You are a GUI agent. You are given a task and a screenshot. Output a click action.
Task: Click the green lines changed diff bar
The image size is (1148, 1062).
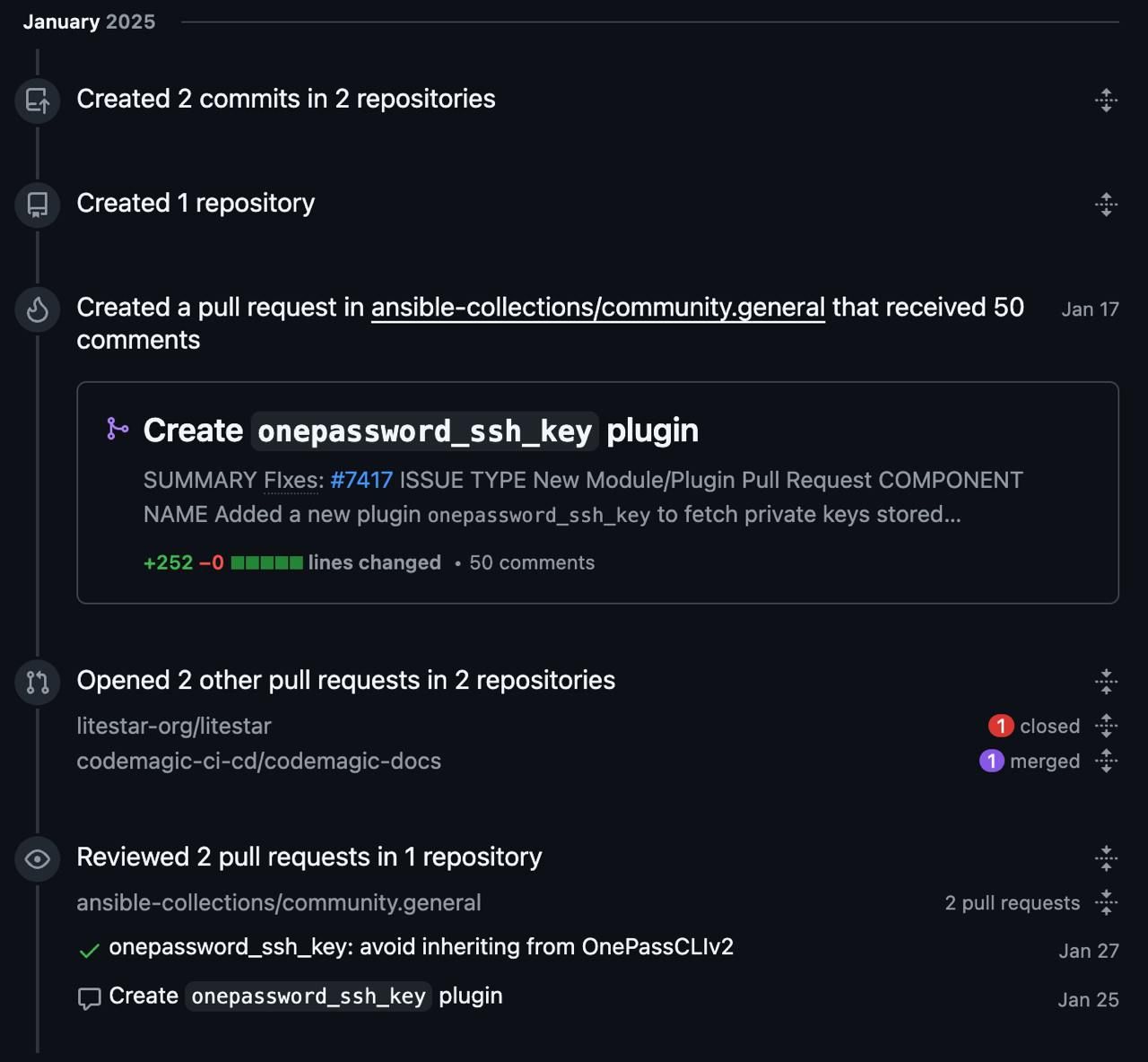coord(266,562)
